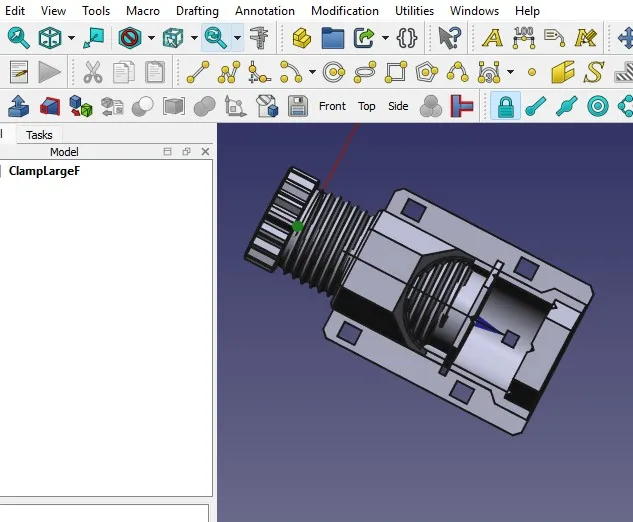Click the bounding box selection icon
The height and width of the screenshot is (522, 633).
coord(173,38)
